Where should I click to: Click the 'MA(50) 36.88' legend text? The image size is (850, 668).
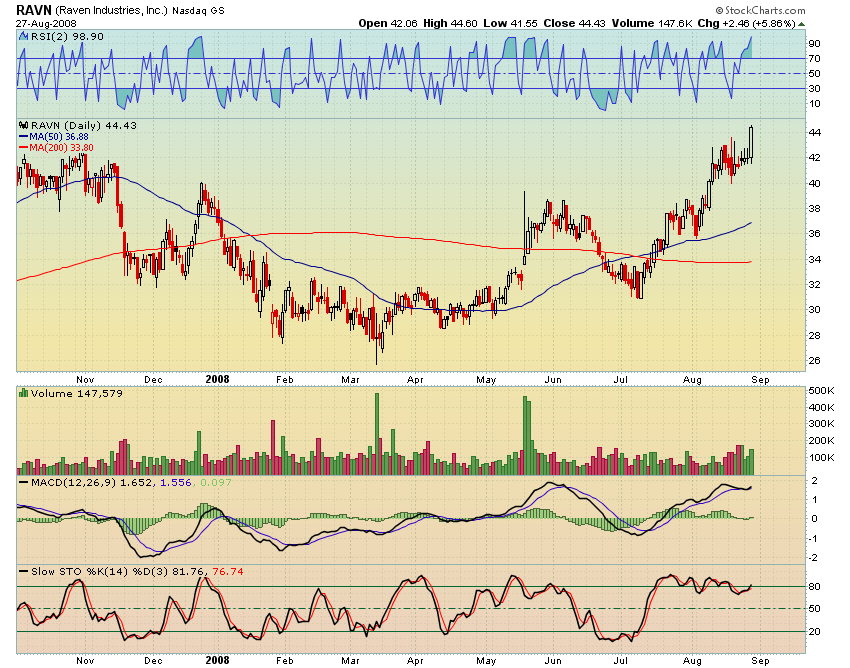pos(59,137)
